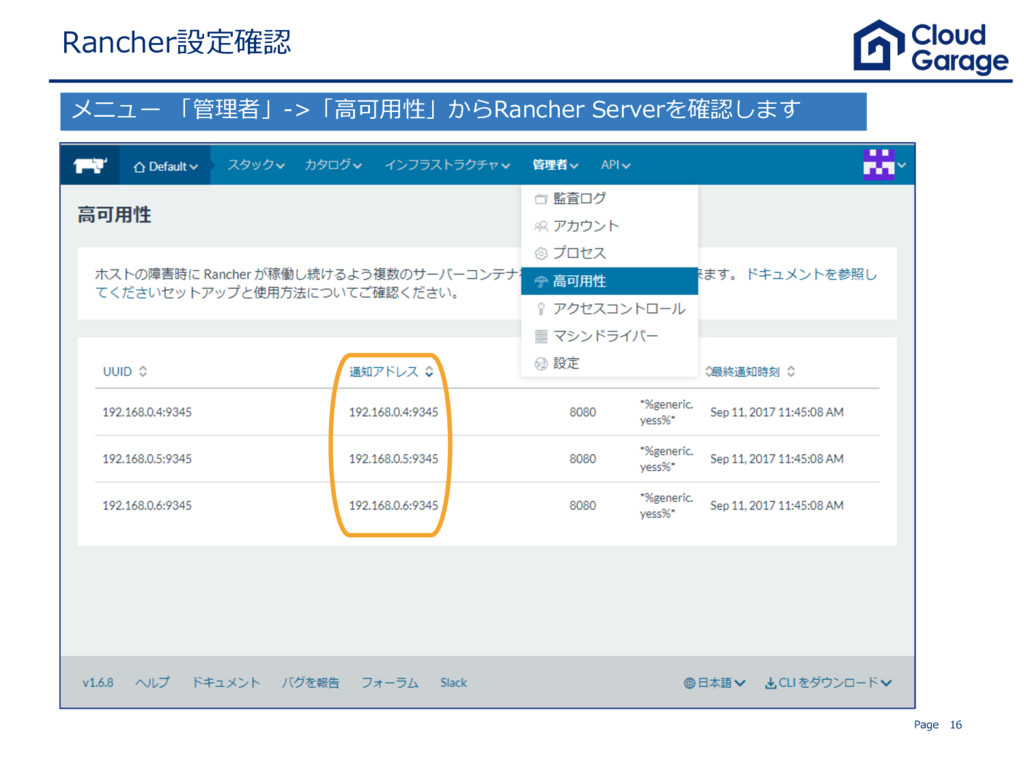This screenshot has height=768, width=1024.
Task: Open the カタログ menu
Action: (333, 165)
